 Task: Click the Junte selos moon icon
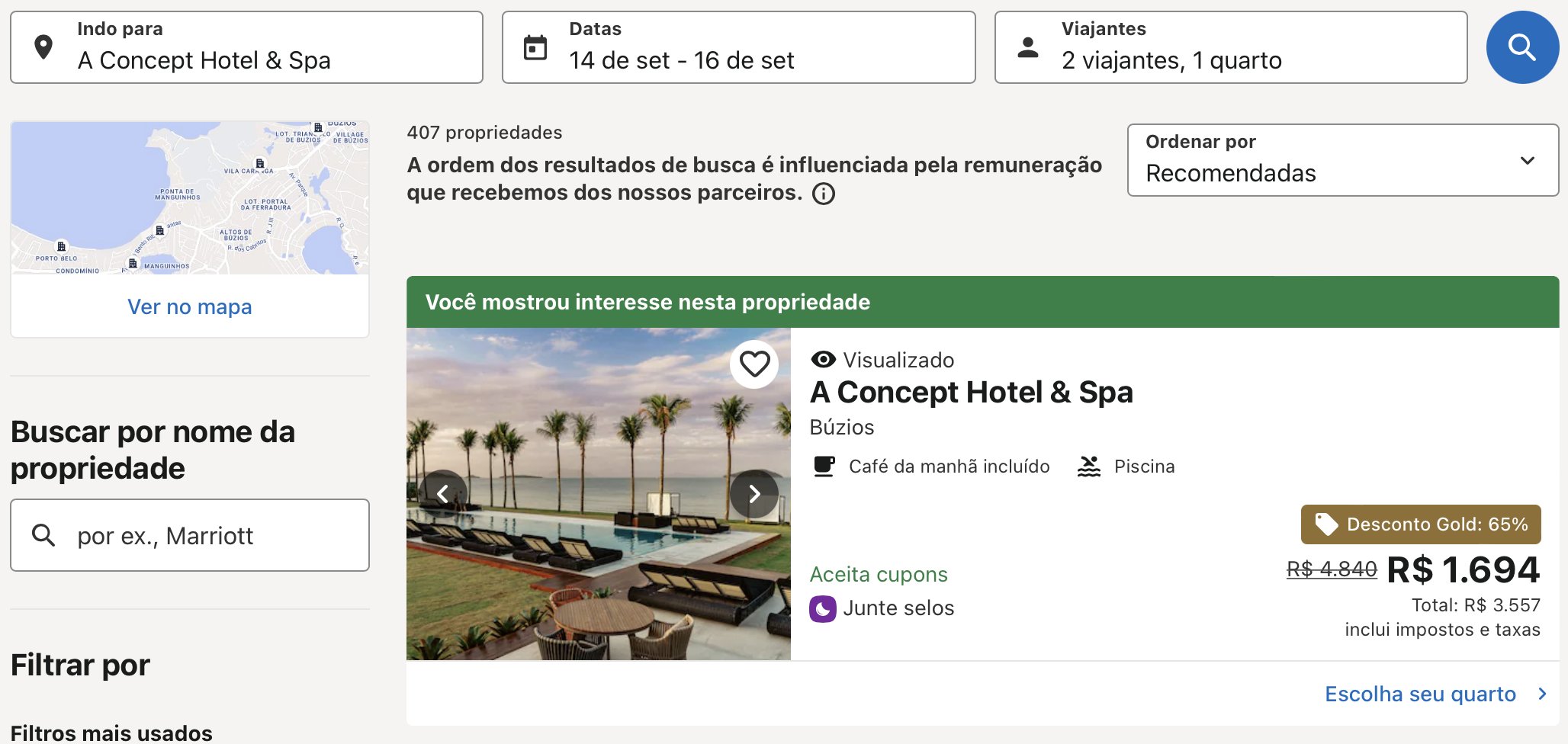pyautogui.click(x=823, y=608)
